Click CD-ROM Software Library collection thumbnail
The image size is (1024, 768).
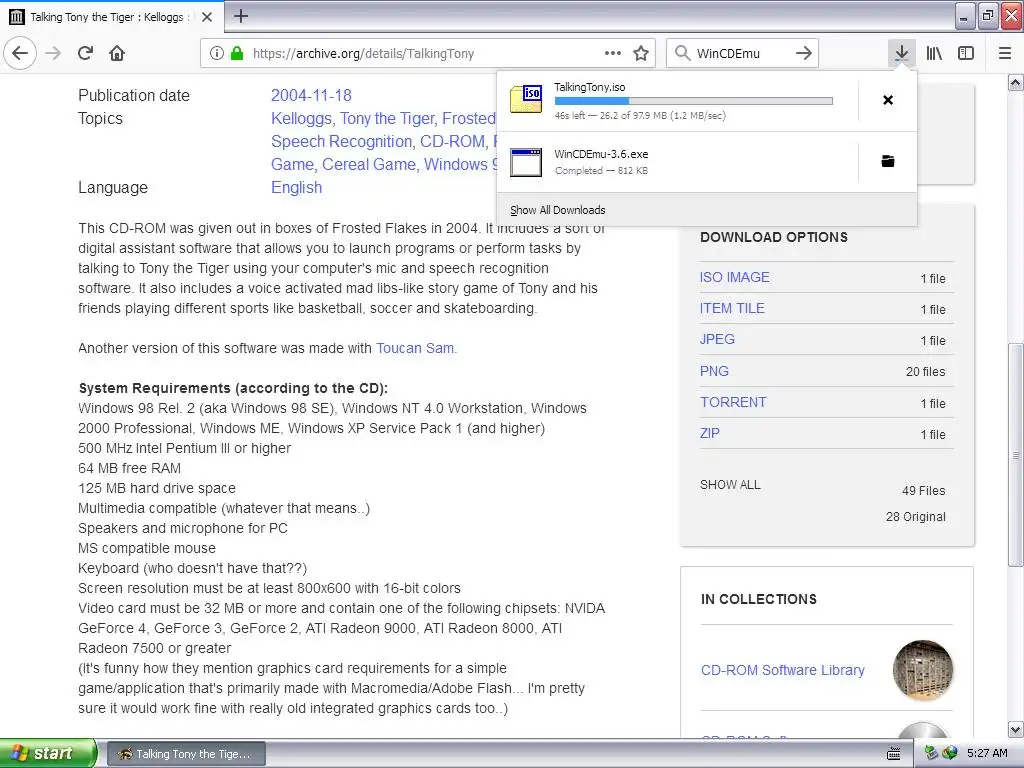(923, 670)
